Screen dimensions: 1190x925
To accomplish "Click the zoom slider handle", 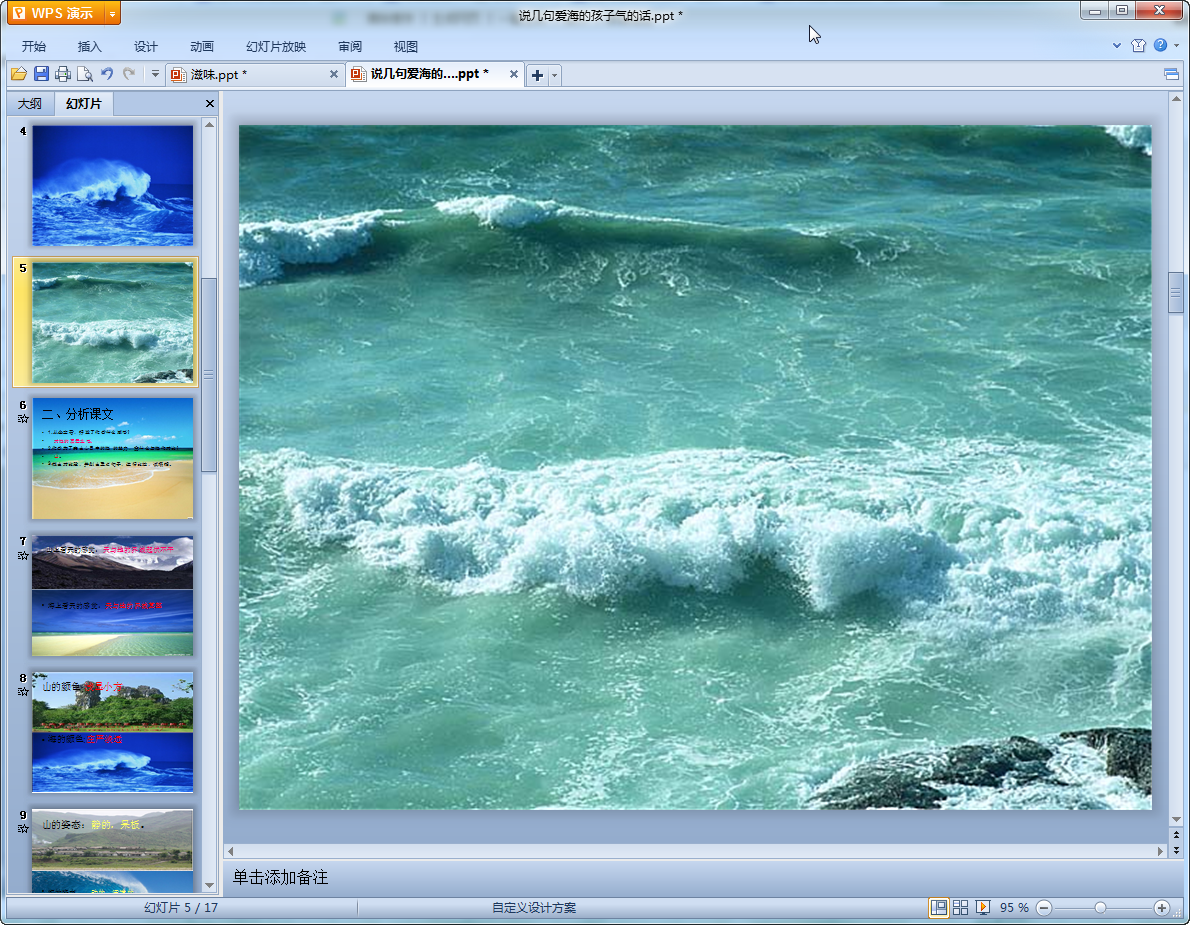I will [1100, 907].
